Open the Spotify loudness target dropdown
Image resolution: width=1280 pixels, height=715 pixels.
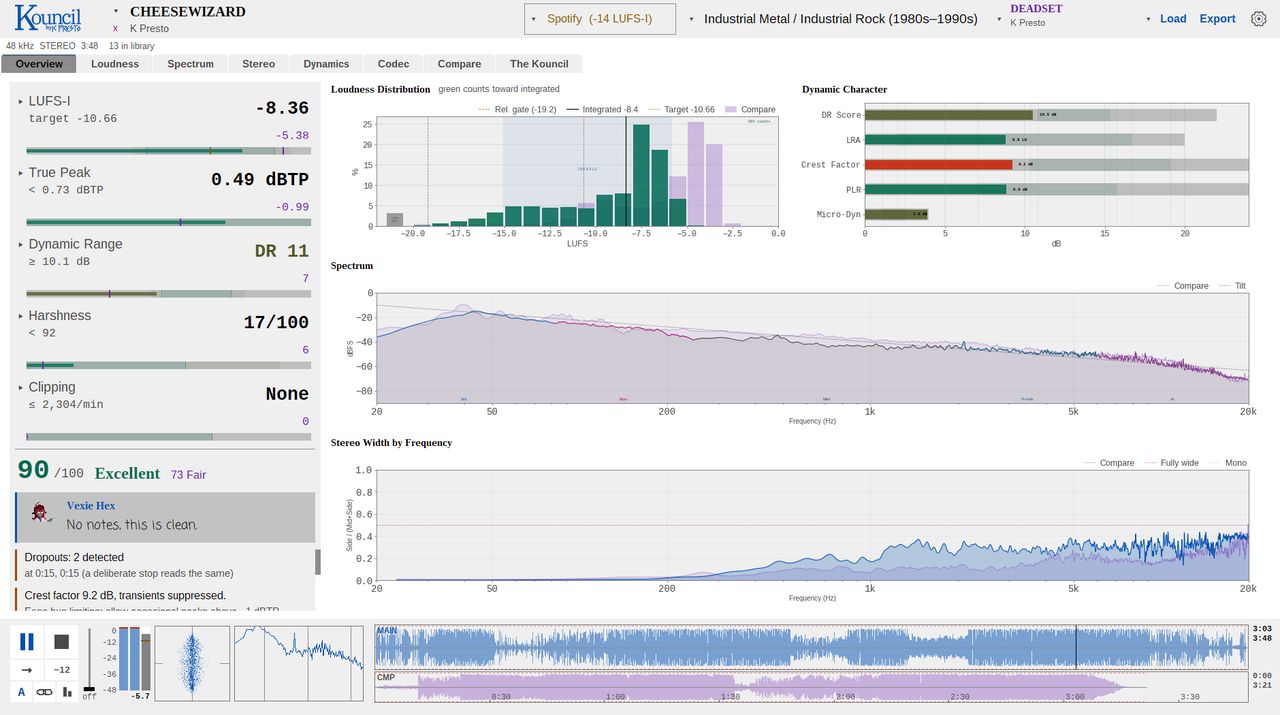pos(600,19)
